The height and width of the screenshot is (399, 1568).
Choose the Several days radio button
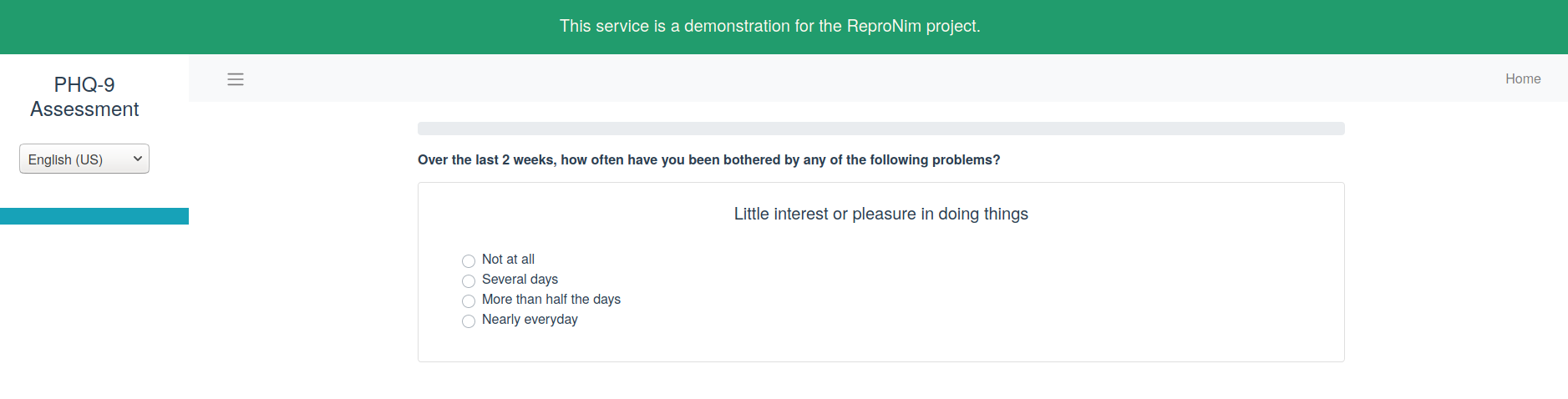469,281
